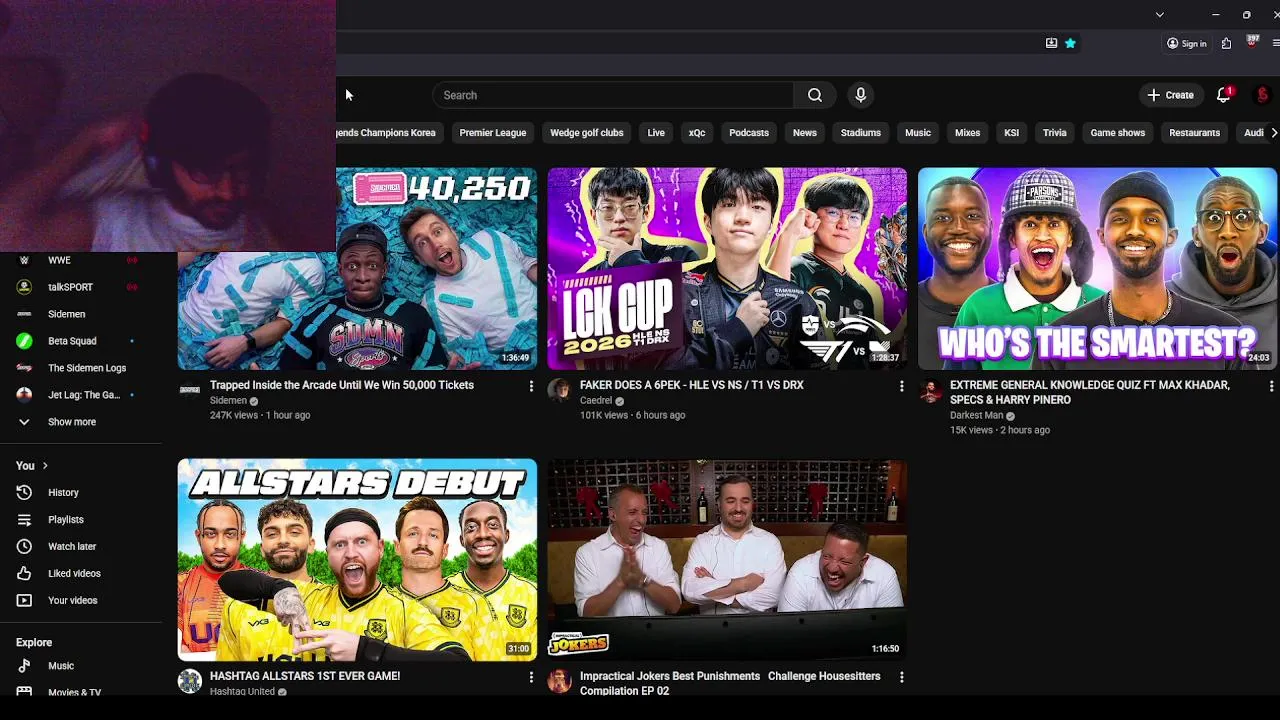The width and height of the screenshot is (1280, 720).
Task: Start voice search with the microphone icon
Action: click(860, 95)
